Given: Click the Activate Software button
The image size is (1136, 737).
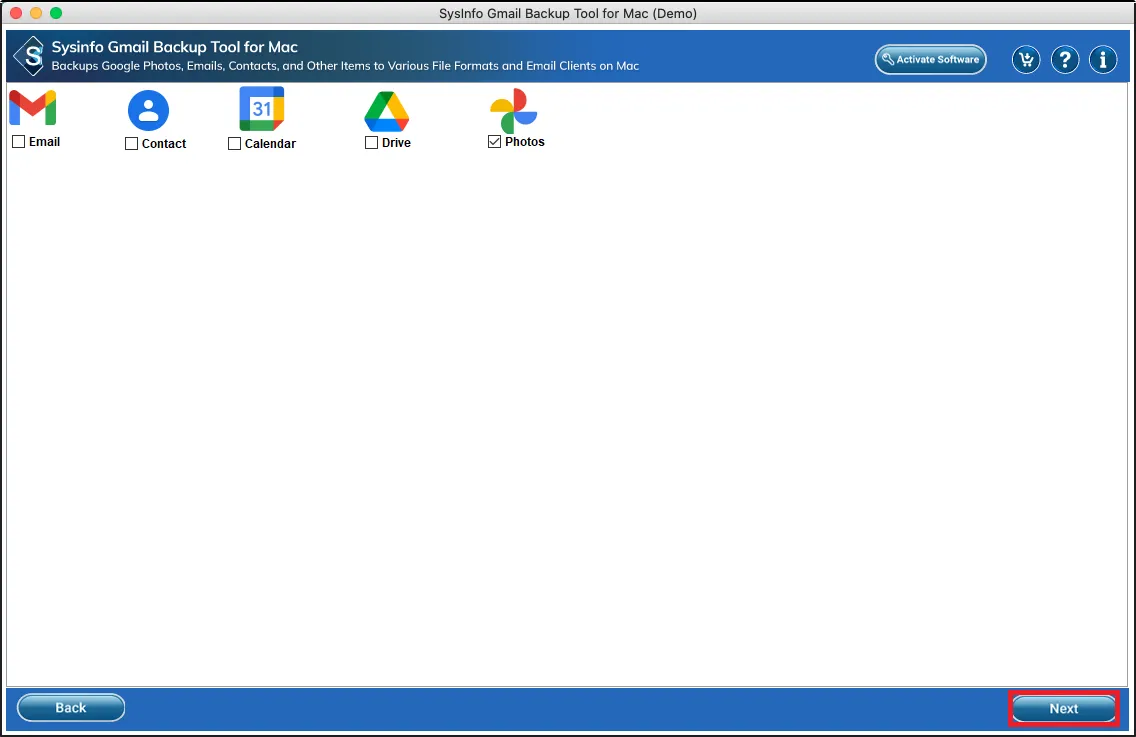Looking at the screenshot, I should pyautogui.click(x=931, y=59).
